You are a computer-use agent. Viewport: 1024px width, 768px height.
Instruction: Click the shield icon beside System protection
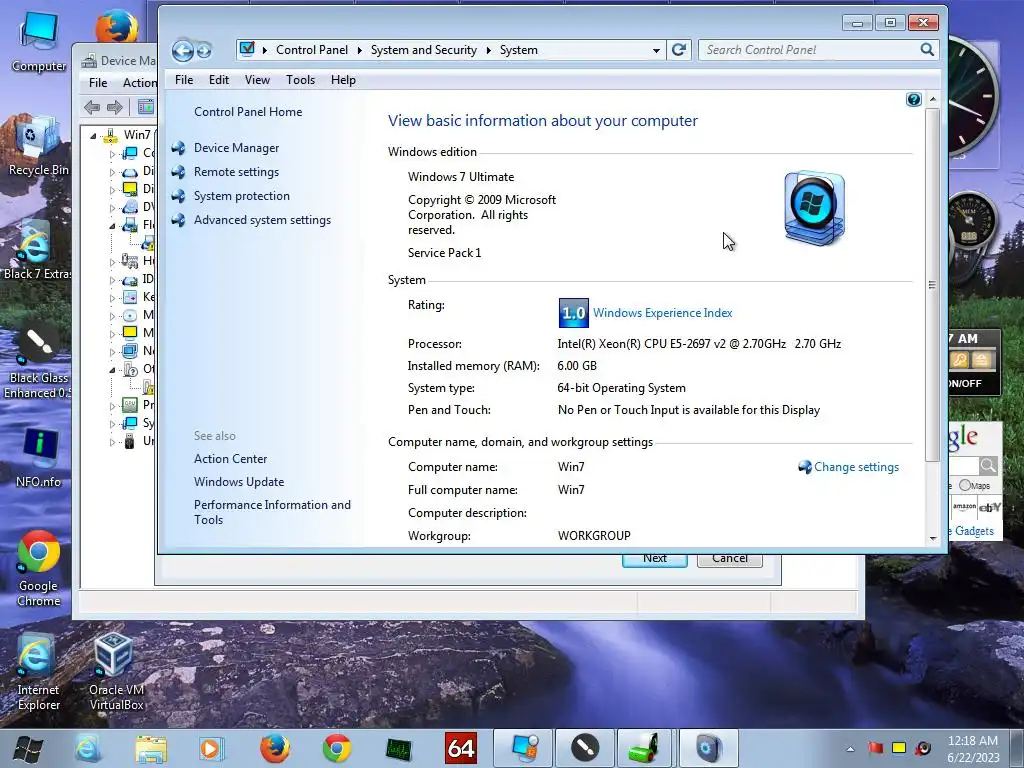pos(178,196)
